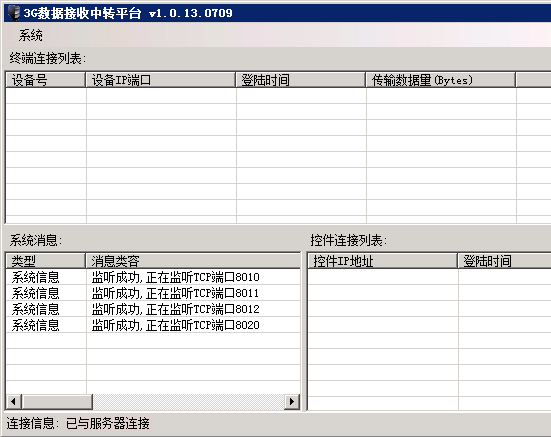Image resolution: width=551 pixels, height=437 pixels.
Task: Click the 登陆时间 header in terminal list
Action: click(x=300, y=80)
